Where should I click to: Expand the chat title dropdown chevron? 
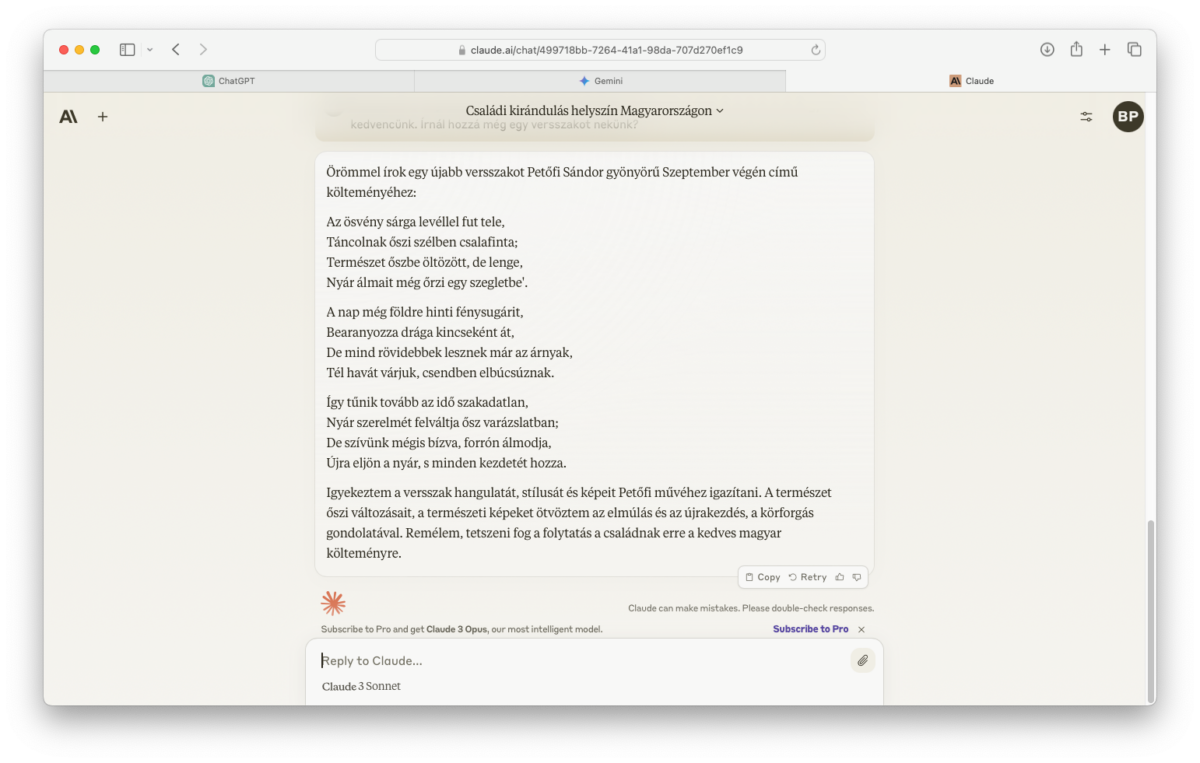point(720,111)
